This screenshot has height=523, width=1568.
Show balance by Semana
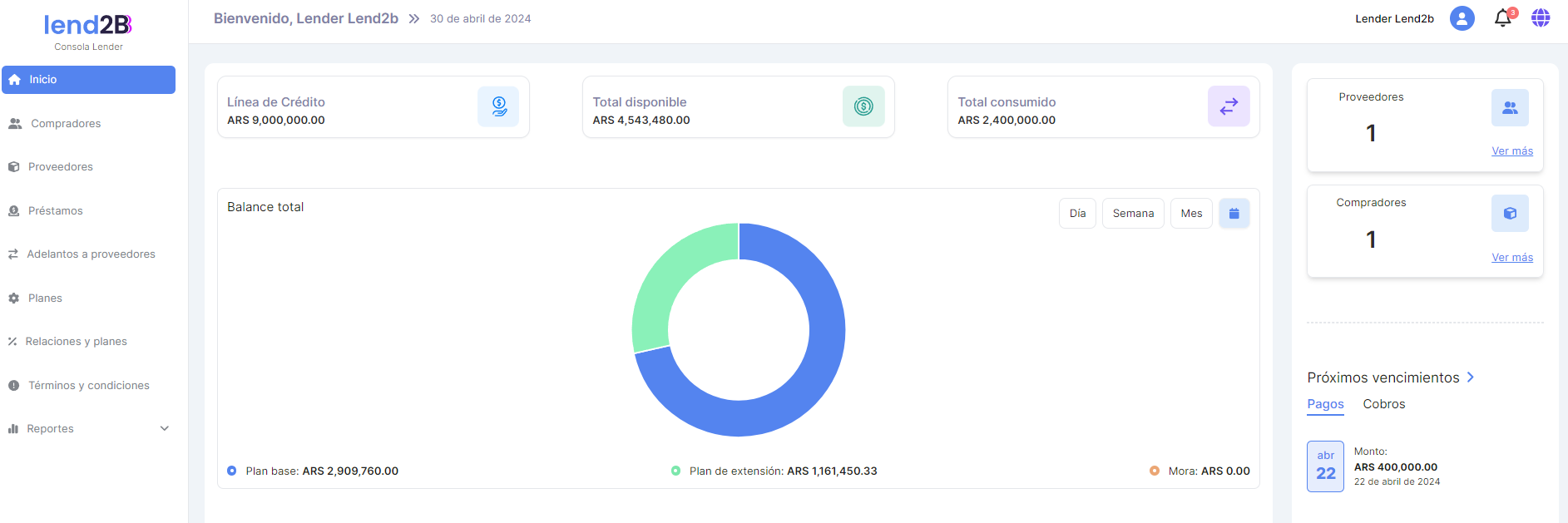(x=1133, y=214)
